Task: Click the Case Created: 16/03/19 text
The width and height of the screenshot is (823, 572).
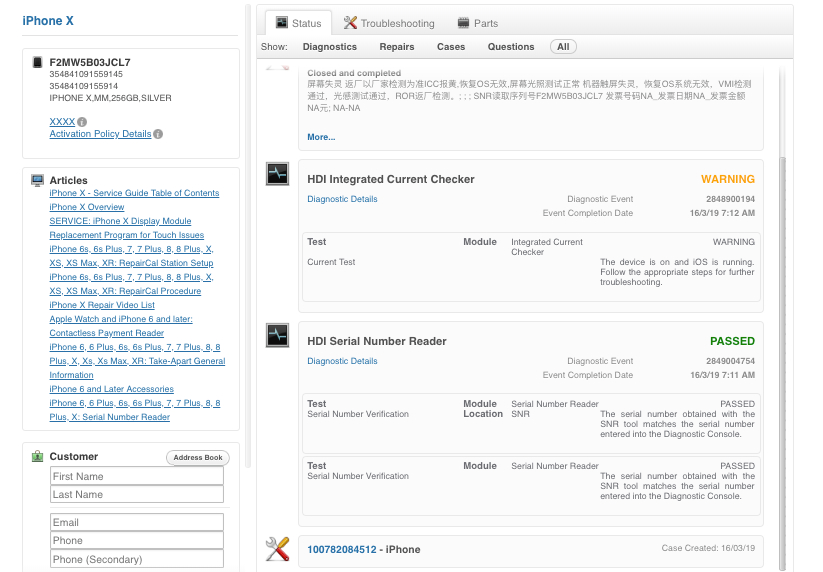Action: click(708, 548)
